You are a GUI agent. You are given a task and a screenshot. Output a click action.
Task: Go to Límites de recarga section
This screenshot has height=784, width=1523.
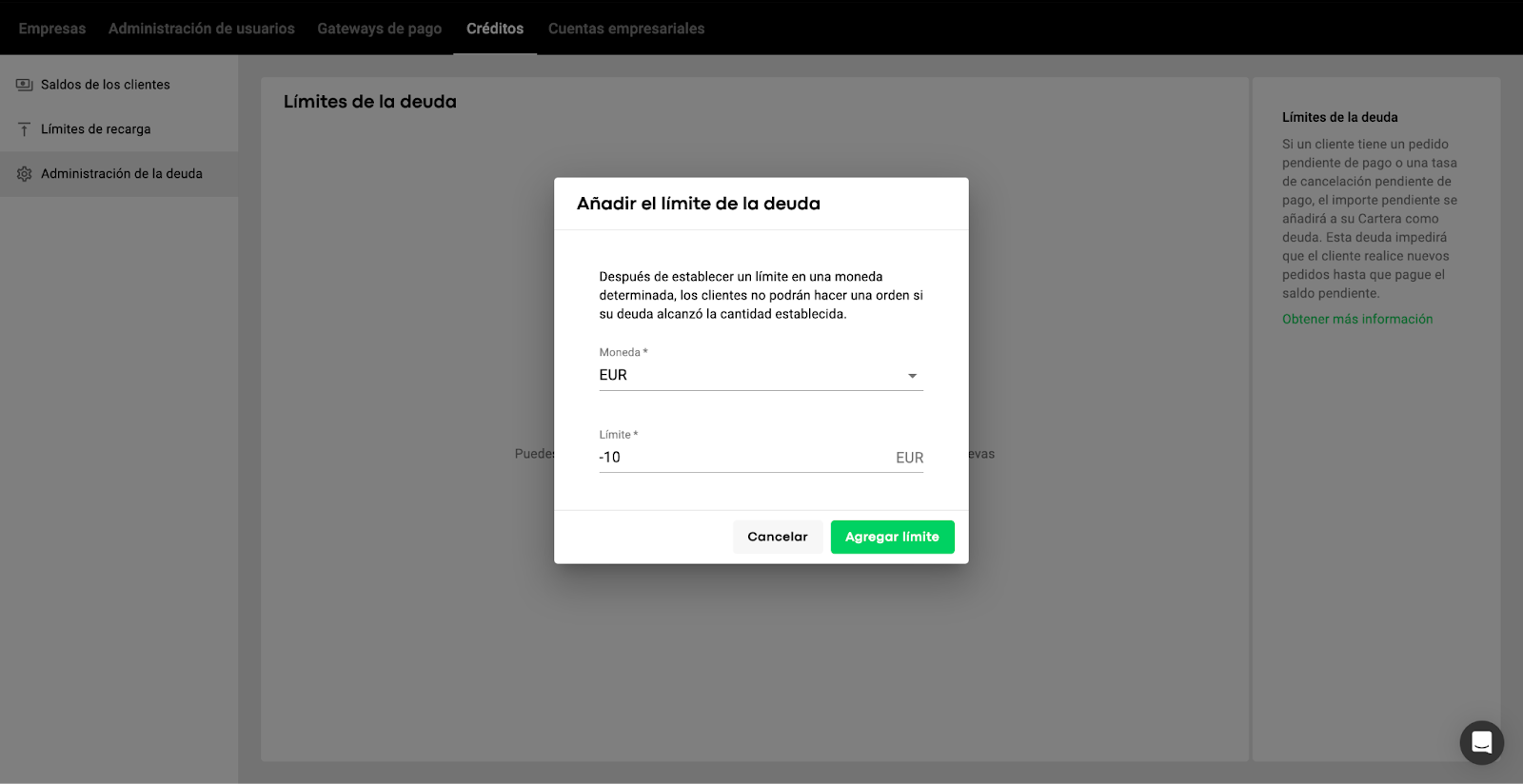119,129
